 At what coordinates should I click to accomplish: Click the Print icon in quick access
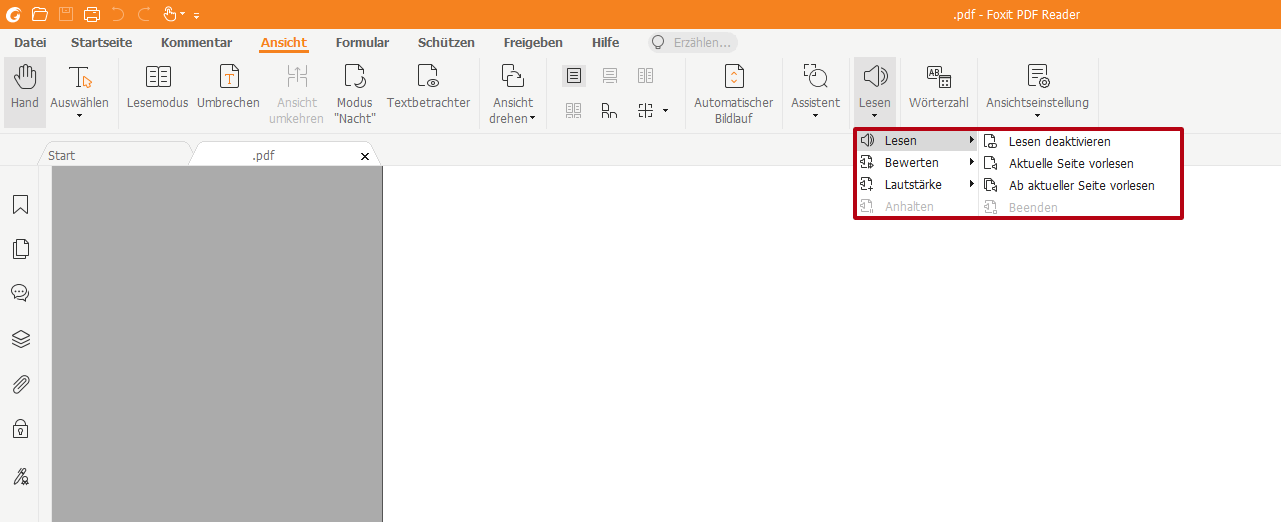92,14
